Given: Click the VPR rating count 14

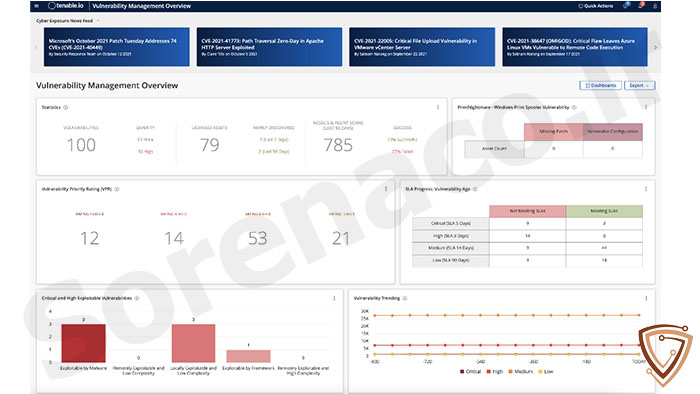Looking at the screenshot, I should click(174, 238).
